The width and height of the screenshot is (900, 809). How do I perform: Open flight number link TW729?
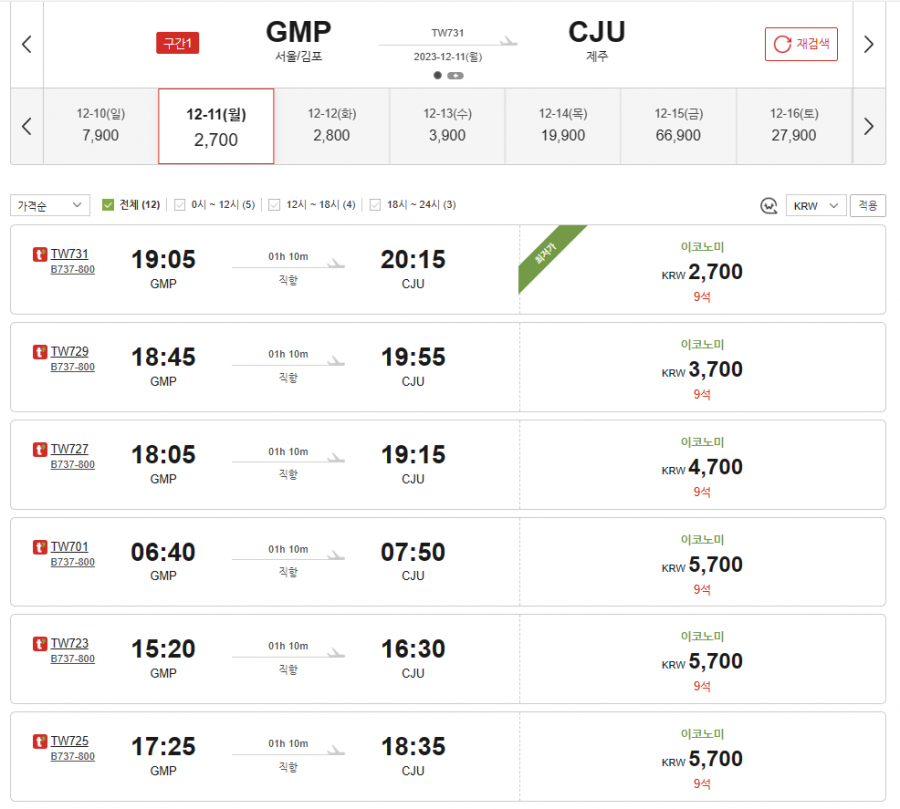pyautogui.click(x=70, y=351)
